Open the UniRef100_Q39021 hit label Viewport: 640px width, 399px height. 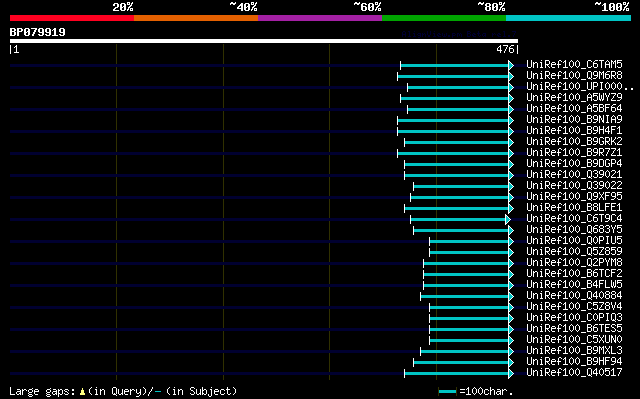(x=574, y=175)
